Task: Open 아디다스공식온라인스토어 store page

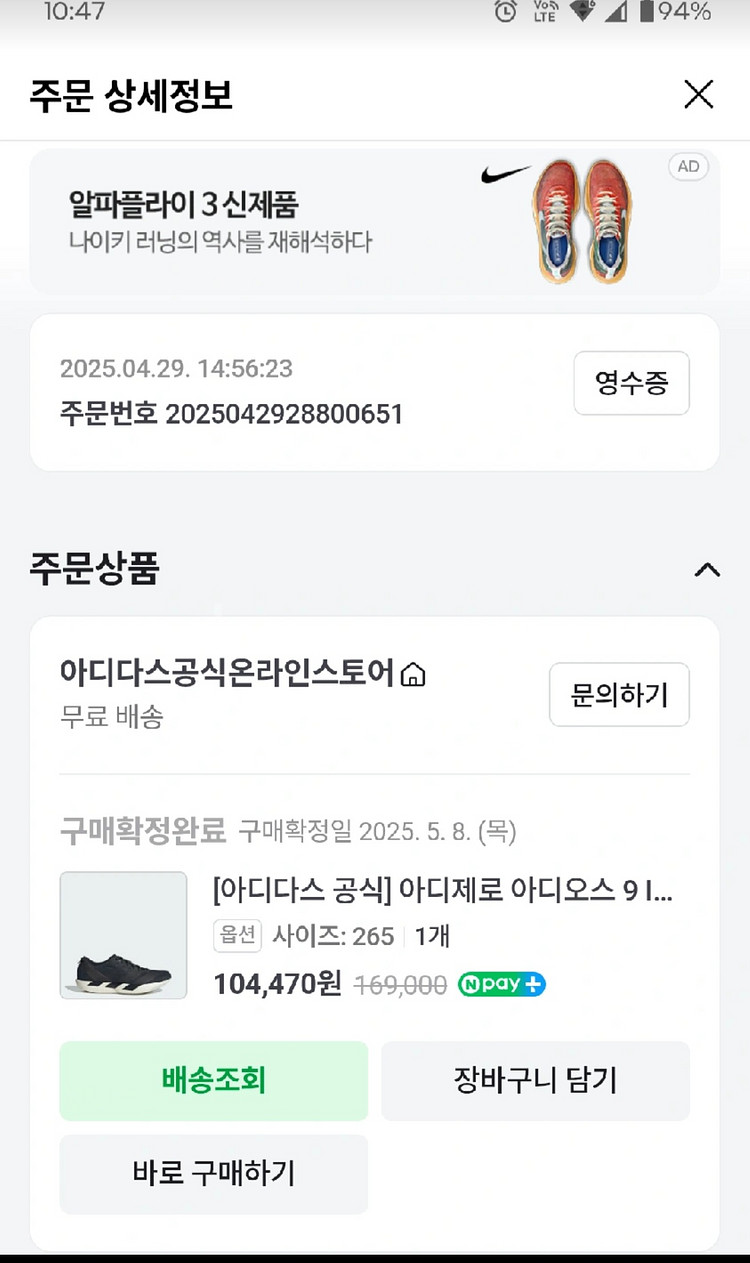Action: pos(227,673)
